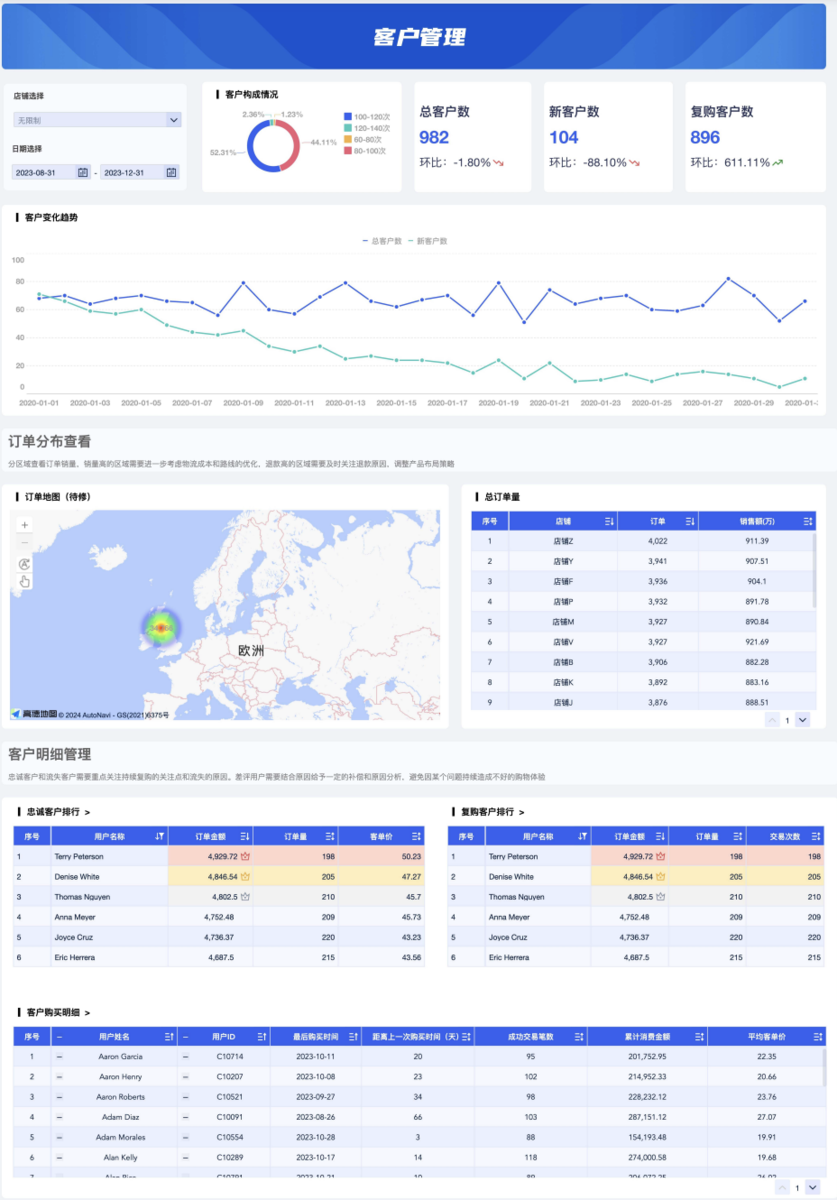Click the heatmap hotspot on the map
The height and width of the screenshot is (1200, 837).
pos(160,628)
